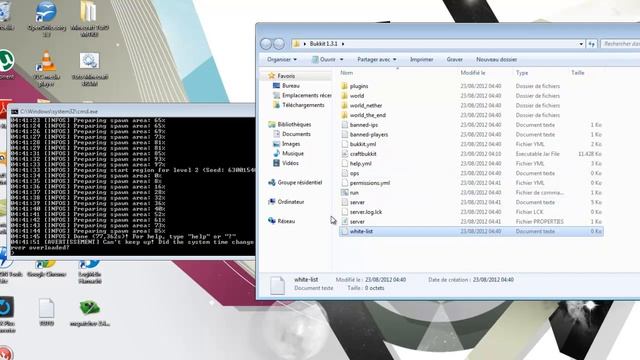
Task: Click the Bukkit 1.3.1 breadcrumb in address bar
Action: coord(323,44)
